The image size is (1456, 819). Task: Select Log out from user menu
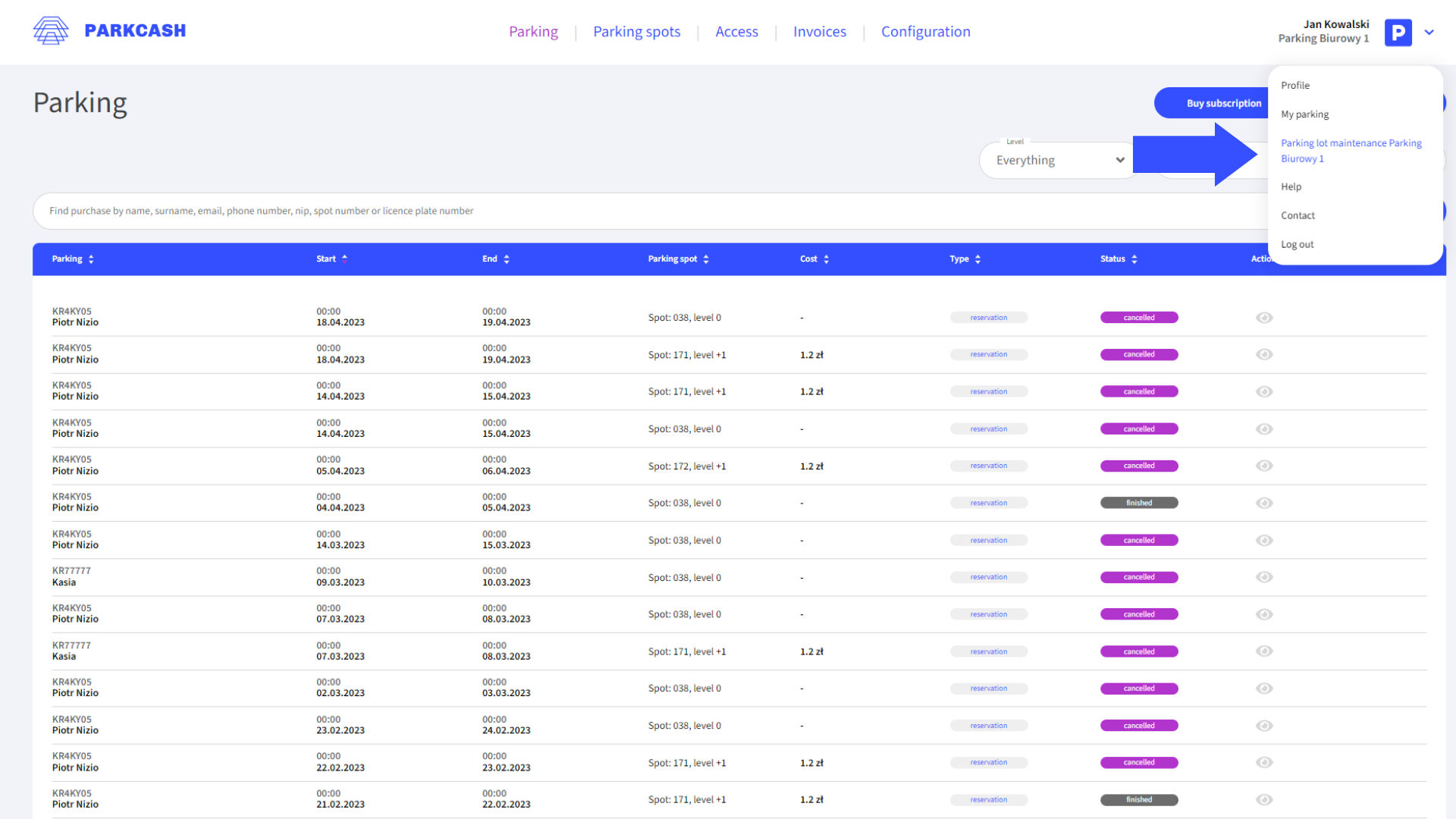(1297, 245)
